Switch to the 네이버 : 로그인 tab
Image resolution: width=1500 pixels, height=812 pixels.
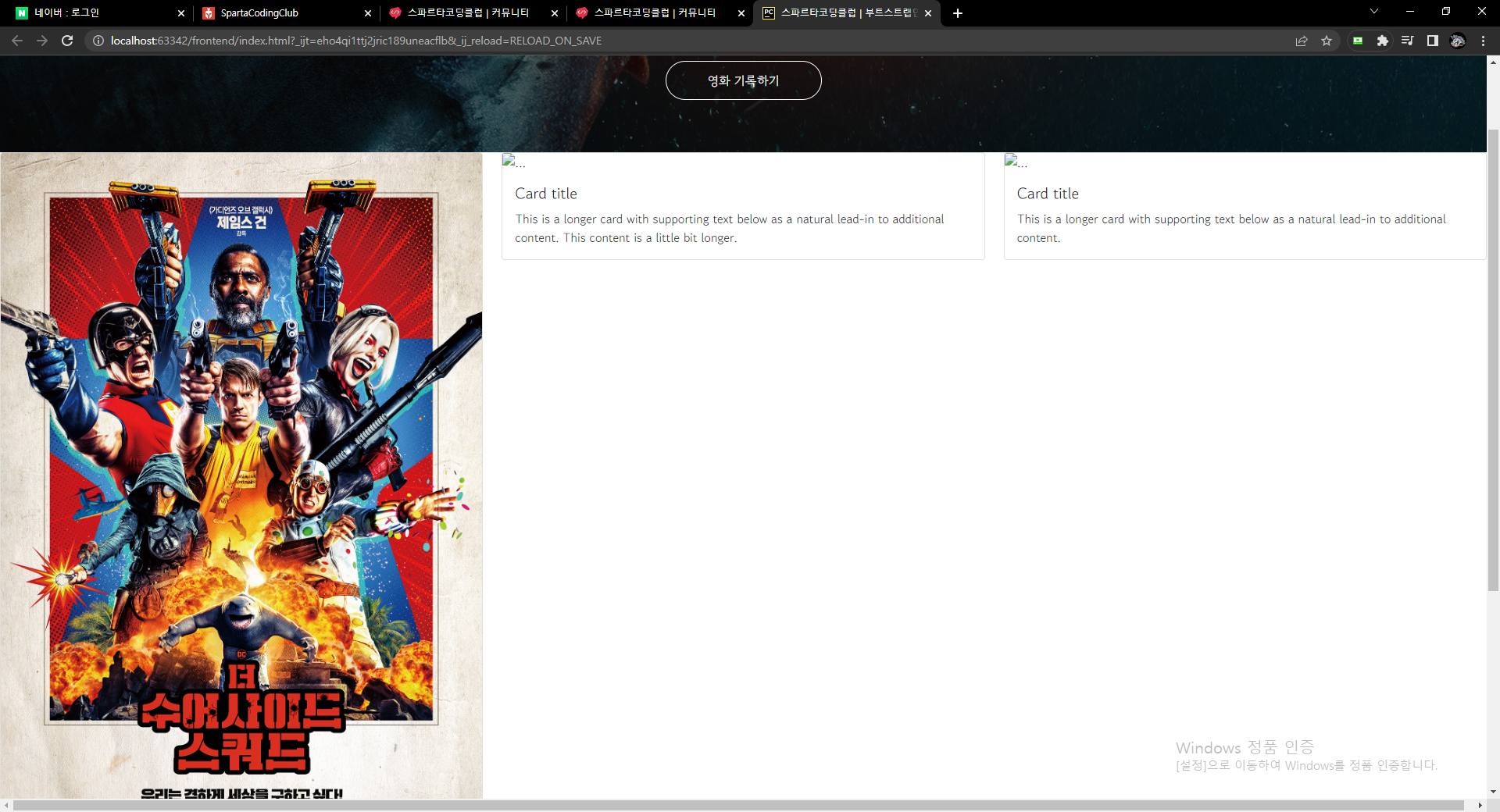(x=100, y=13)
